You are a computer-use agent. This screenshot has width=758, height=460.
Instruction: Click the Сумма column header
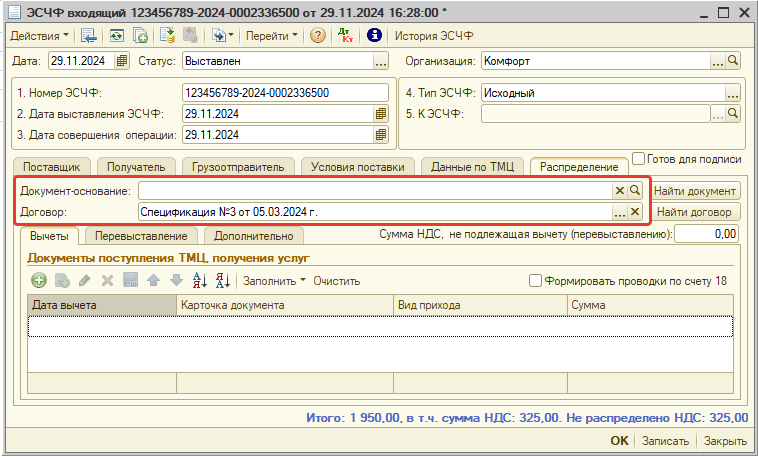pos(650,305)
